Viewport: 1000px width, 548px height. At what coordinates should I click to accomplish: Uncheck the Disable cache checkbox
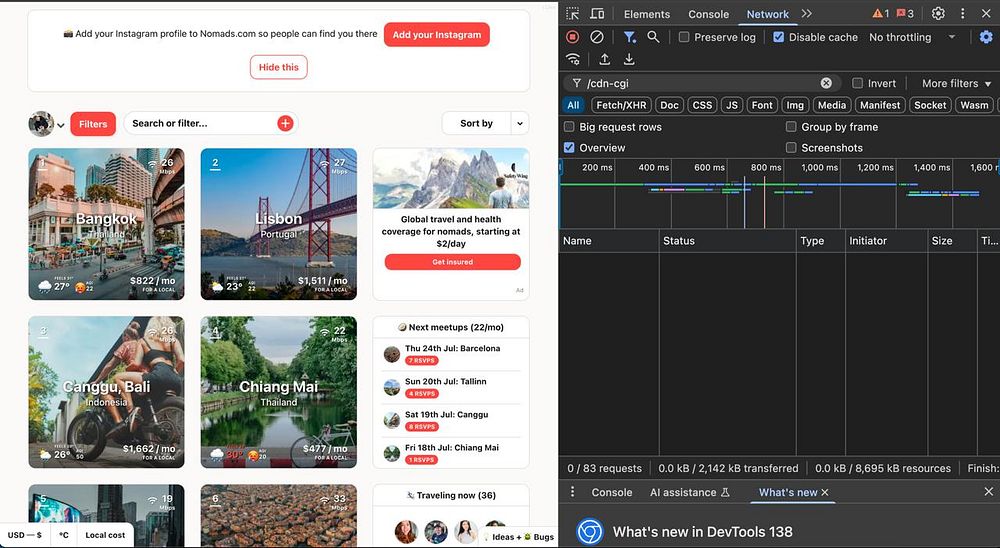(x=779, y=37)
